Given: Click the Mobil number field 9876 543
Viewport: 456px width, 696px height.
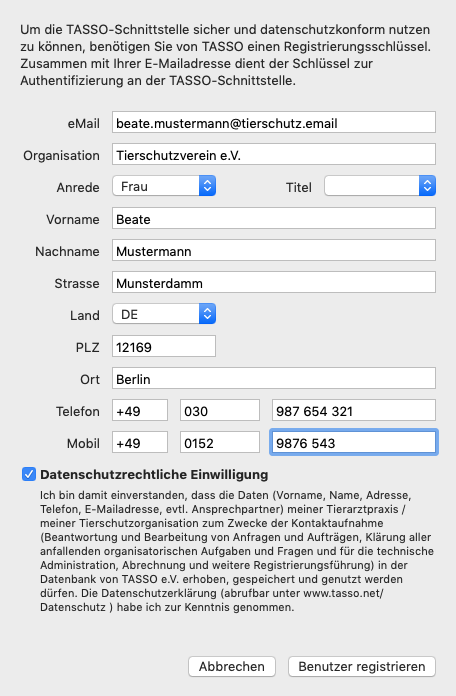Looking at the screenshot, I should [x=354, y=442].
